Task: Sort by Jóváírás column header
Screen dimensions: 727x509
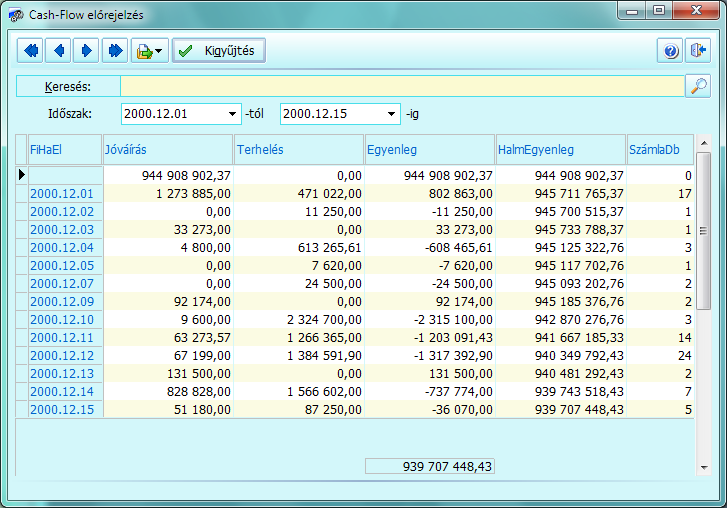Action: pyautogui.click(x=168, y=149)
